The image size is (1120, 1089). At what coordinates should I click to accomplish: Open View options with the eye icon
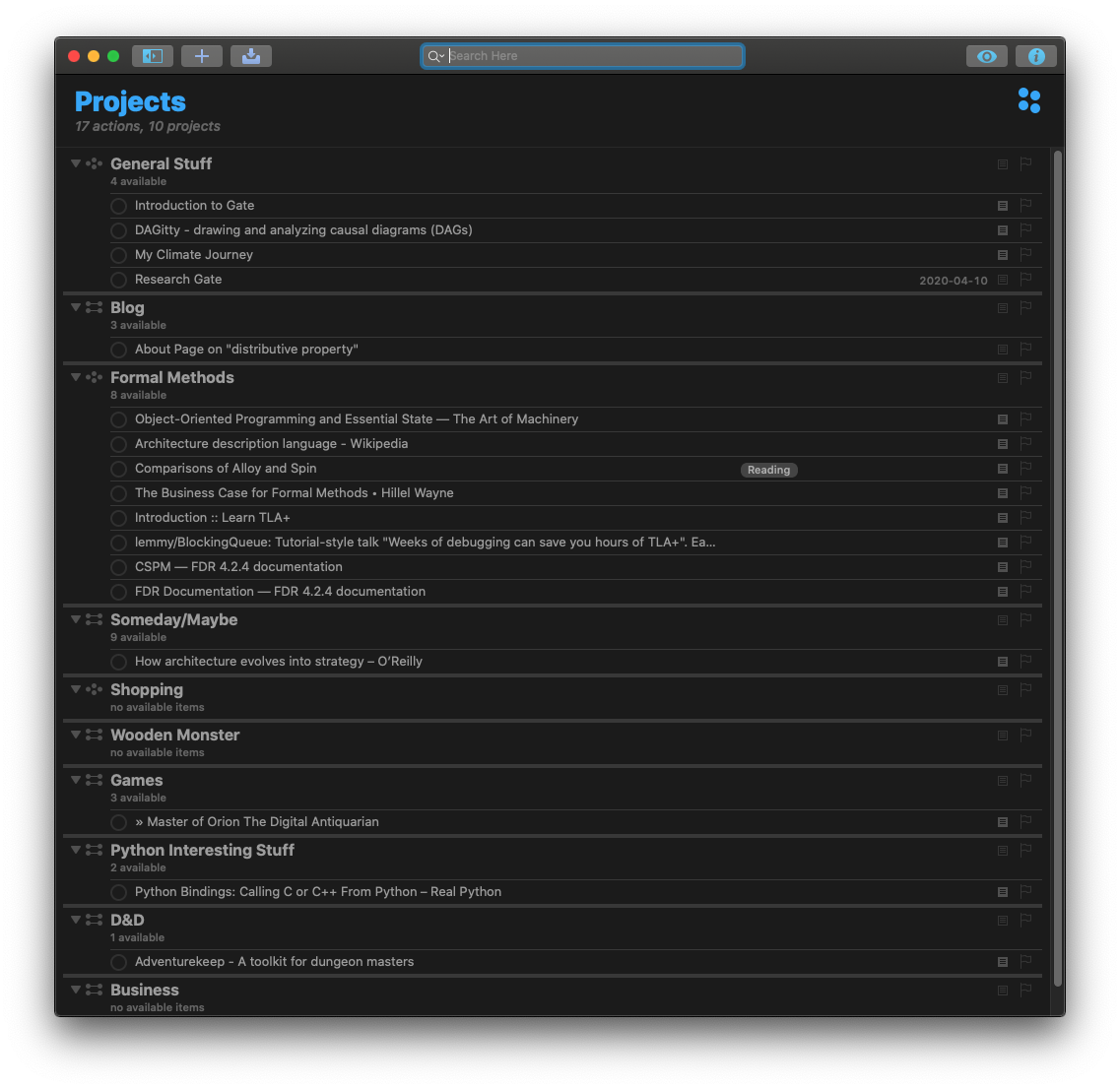986,56
